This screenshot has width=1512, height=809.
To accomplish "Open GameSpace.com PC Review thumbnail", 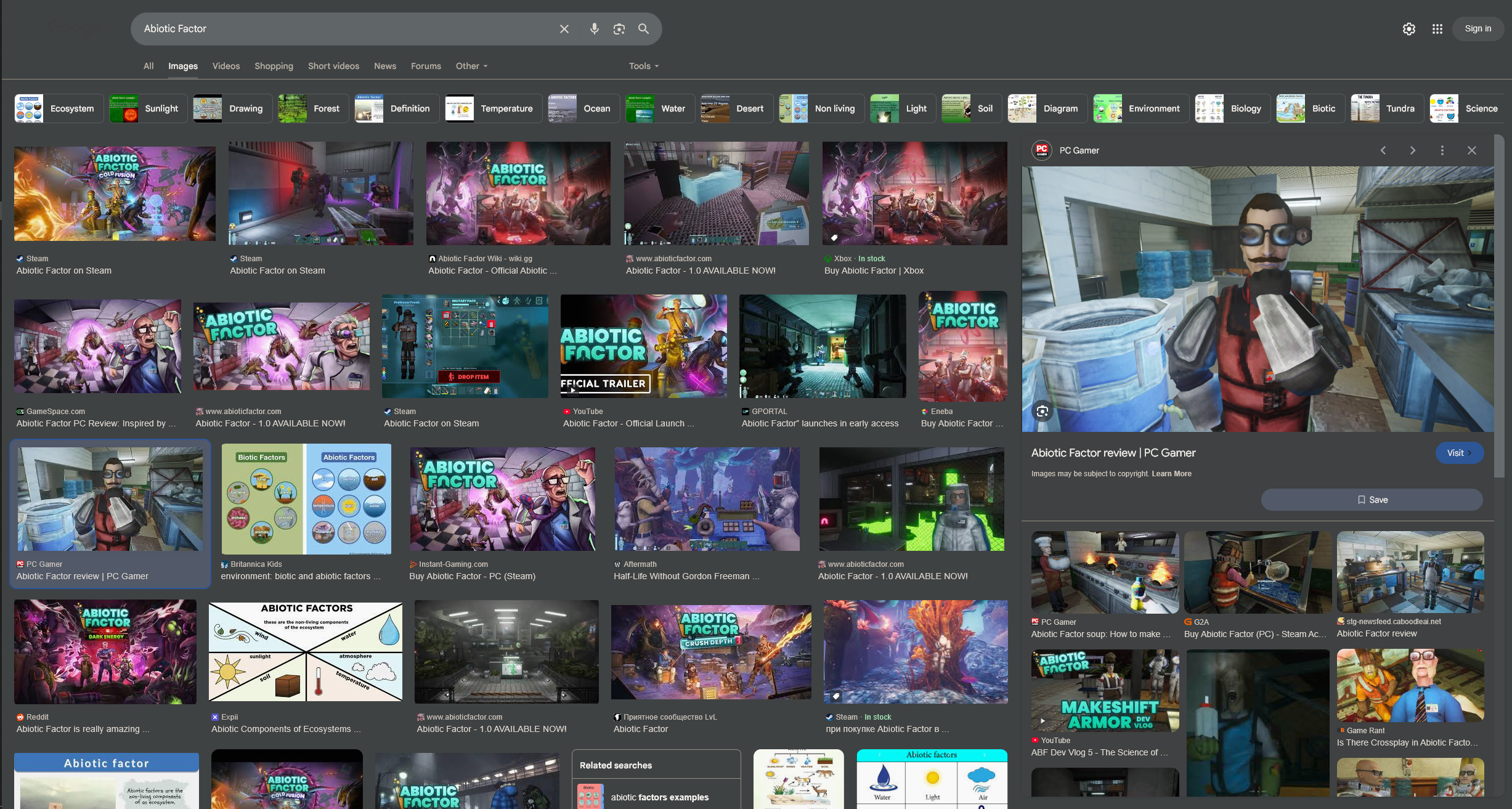I will coord(97,346).
